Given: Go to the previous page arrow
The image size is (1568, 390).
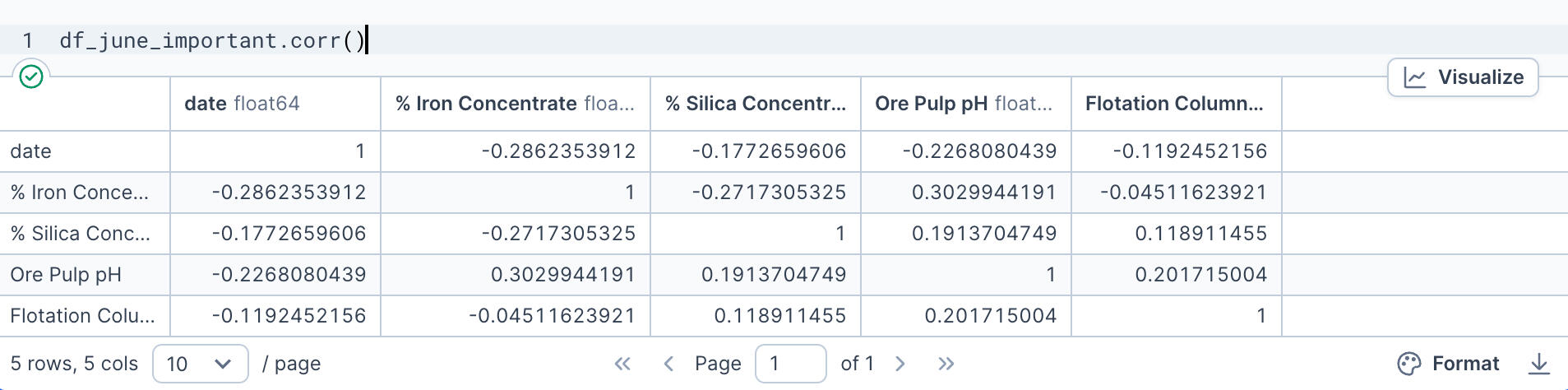Looking at the screenshot, I should pyautogui.click(x=668, y=364).
